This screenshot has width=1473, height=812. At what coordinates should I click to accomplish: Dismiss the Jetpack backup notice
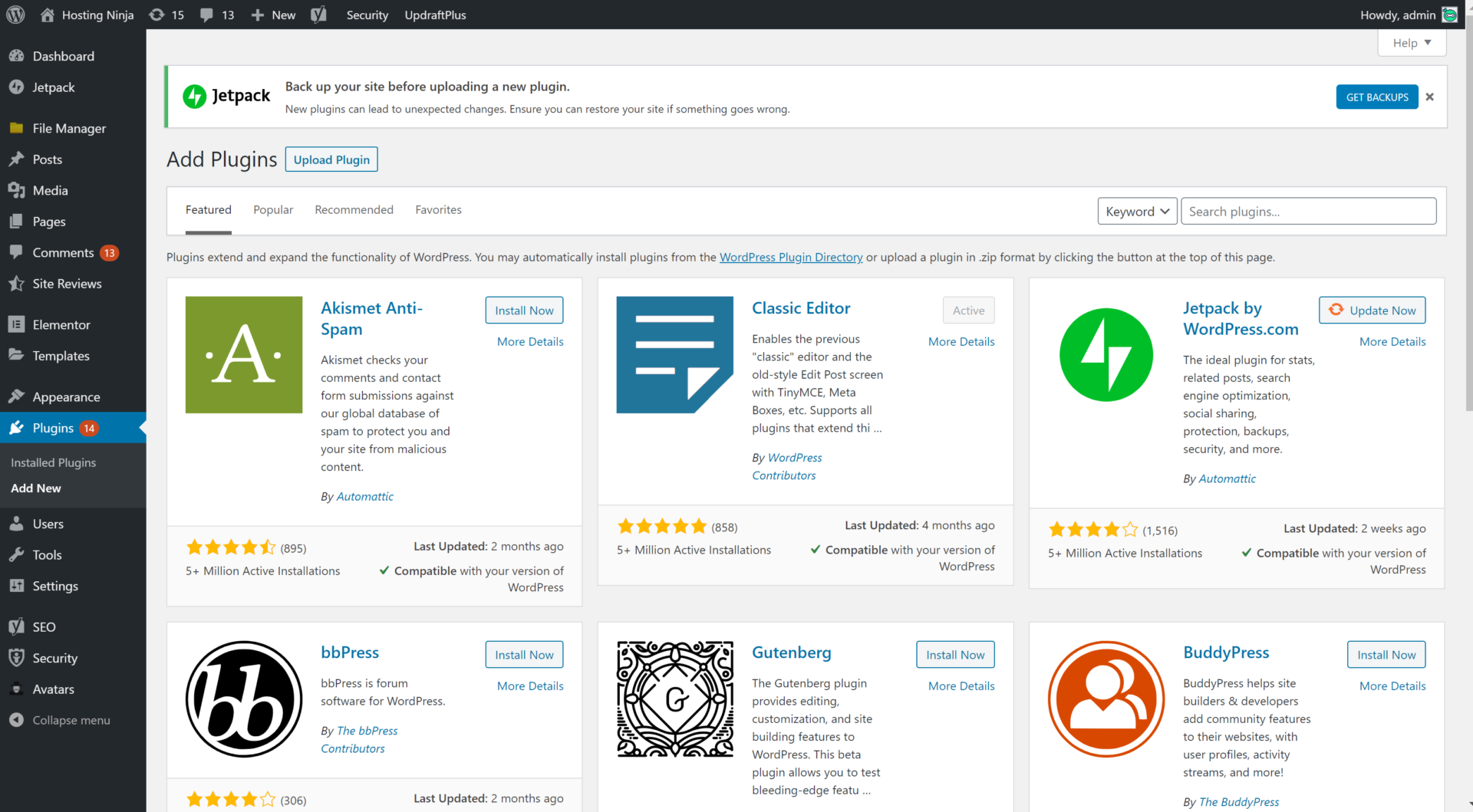[x=1429, y=97]
